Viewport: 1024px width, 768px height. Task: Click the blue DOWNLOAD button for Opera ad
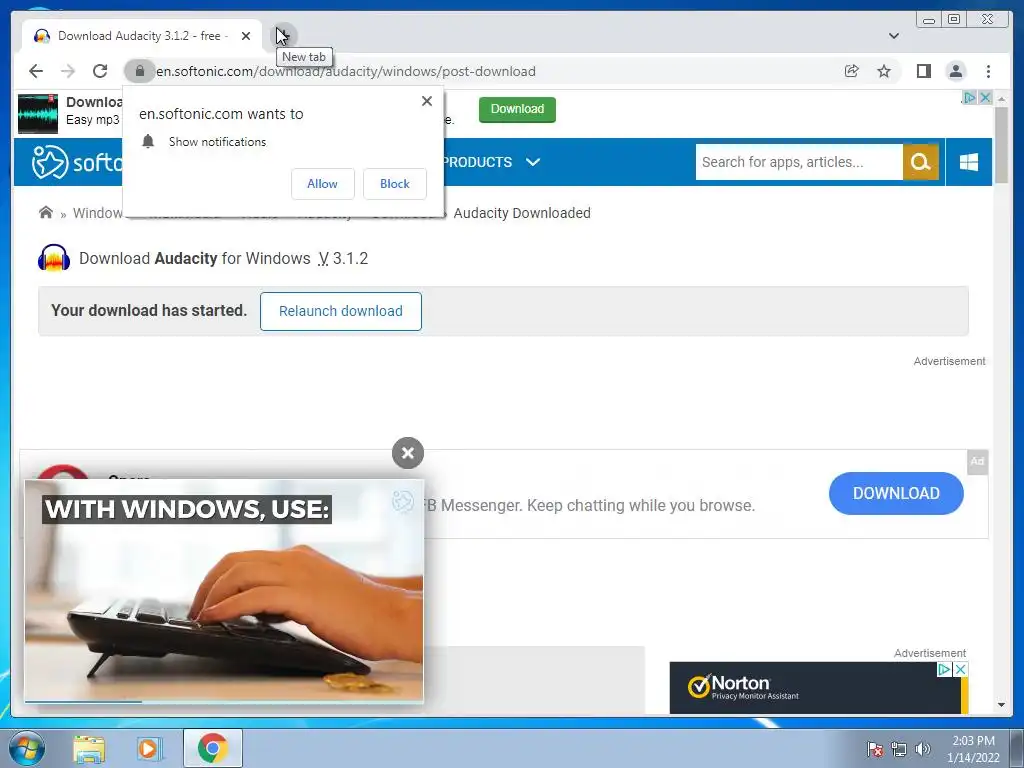896,493
